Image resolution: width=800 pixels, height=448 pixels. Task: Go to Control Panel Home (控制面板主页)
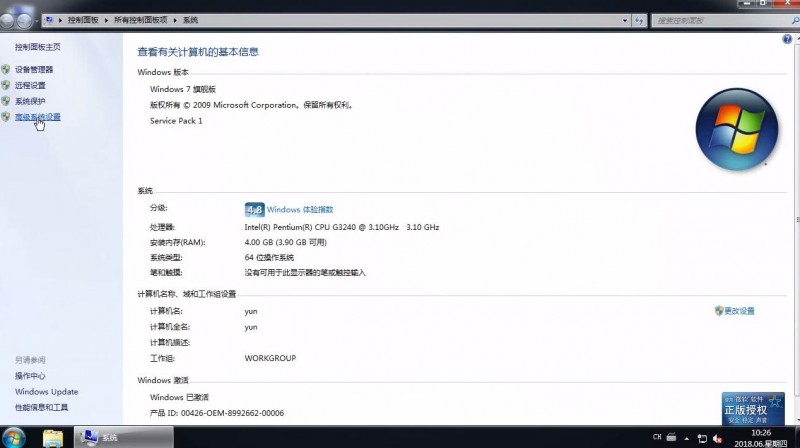tap(38, 47)
